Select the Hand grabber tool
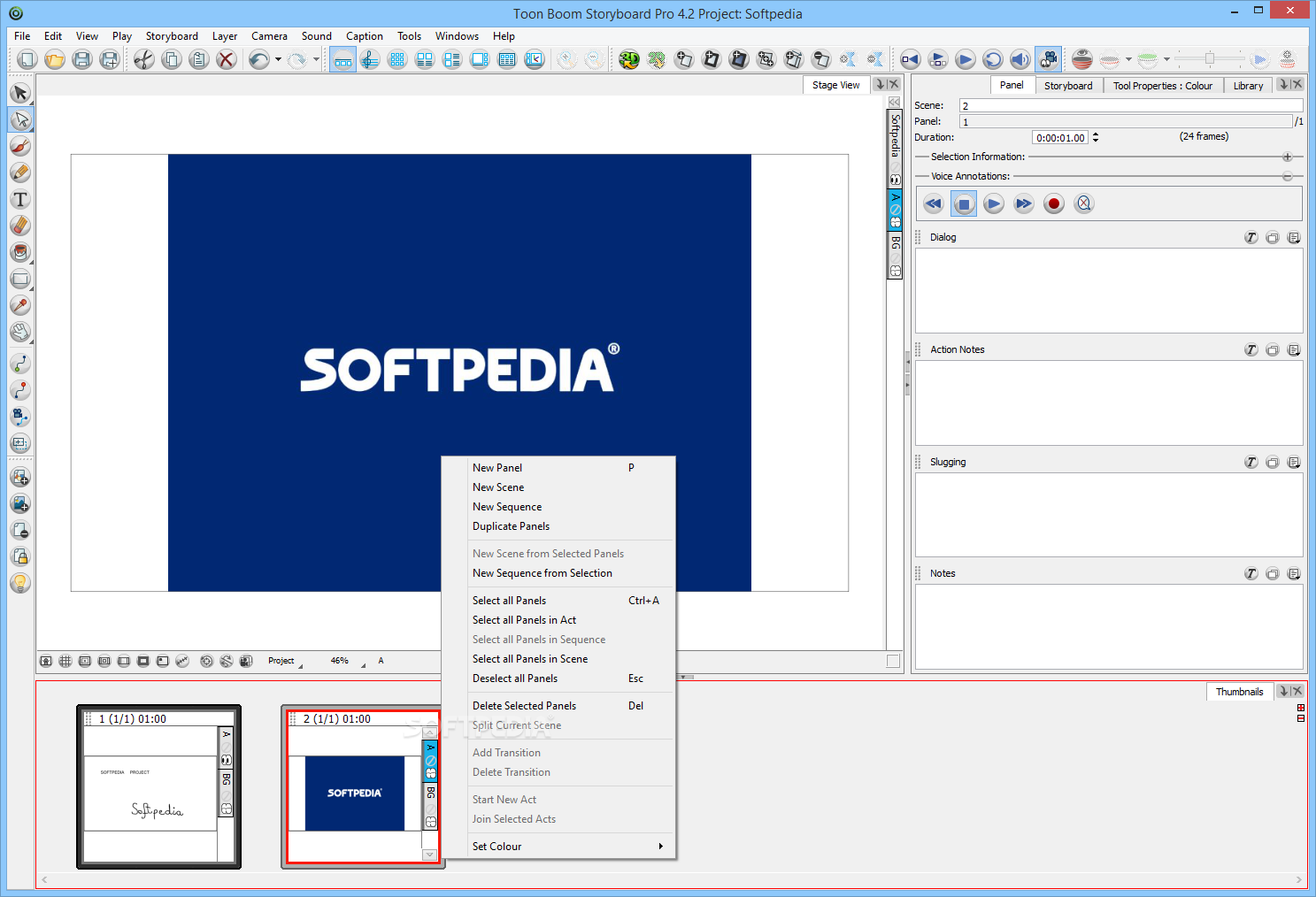Image resolution: width=1316 pixels, height=897 pixels. point(20,332)
